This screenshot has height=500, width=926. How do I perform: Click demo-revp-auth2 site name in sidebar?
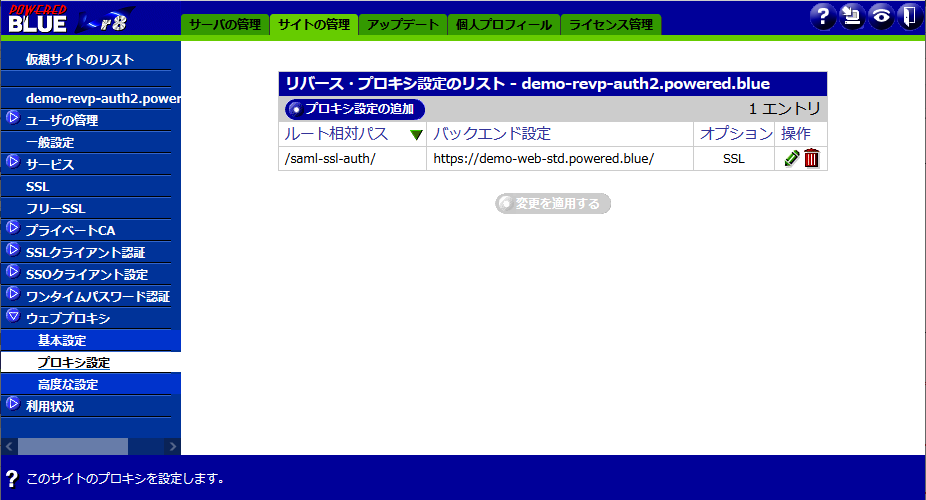click(x=103, y=99)
